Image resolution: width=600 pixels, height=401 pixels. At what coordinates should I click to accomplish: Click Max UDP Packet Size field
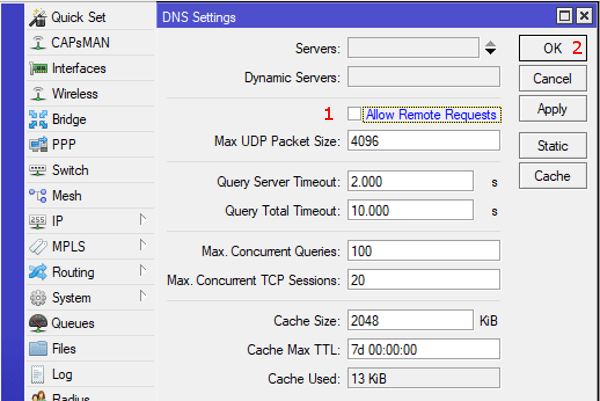424,141
